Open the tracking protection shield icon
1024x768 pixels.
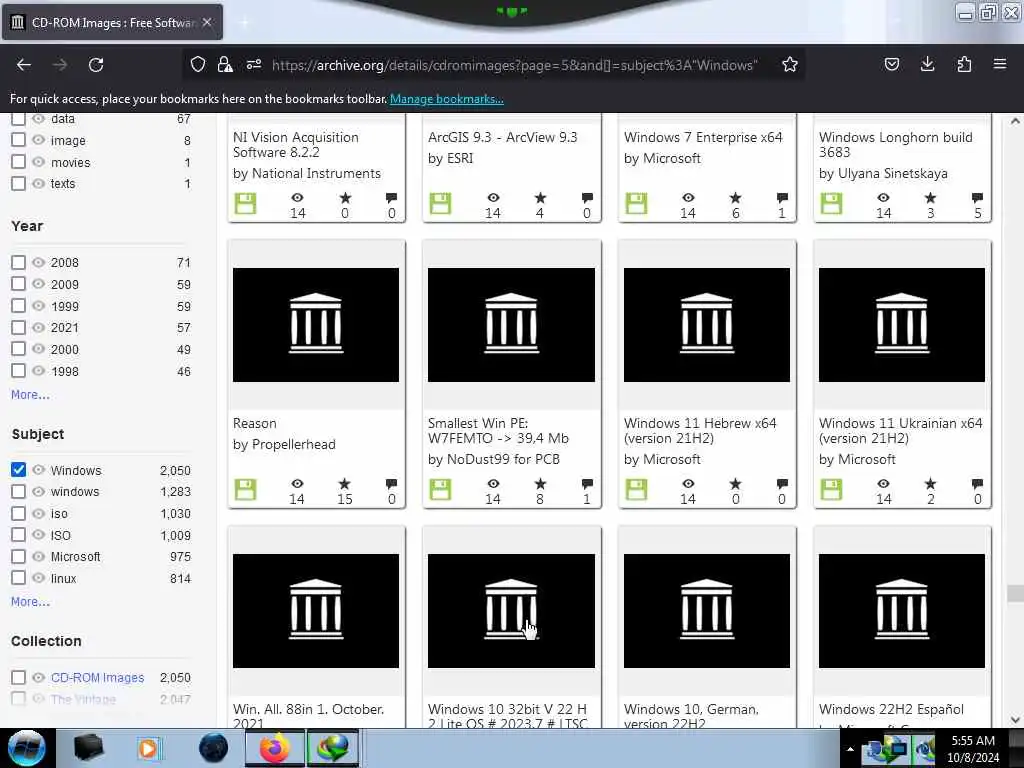(x=198, y=65)
